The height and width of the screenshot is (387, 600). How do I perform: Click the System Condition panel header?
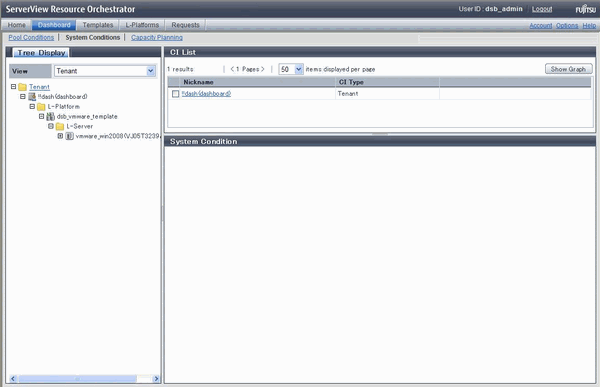click(380, 141)
